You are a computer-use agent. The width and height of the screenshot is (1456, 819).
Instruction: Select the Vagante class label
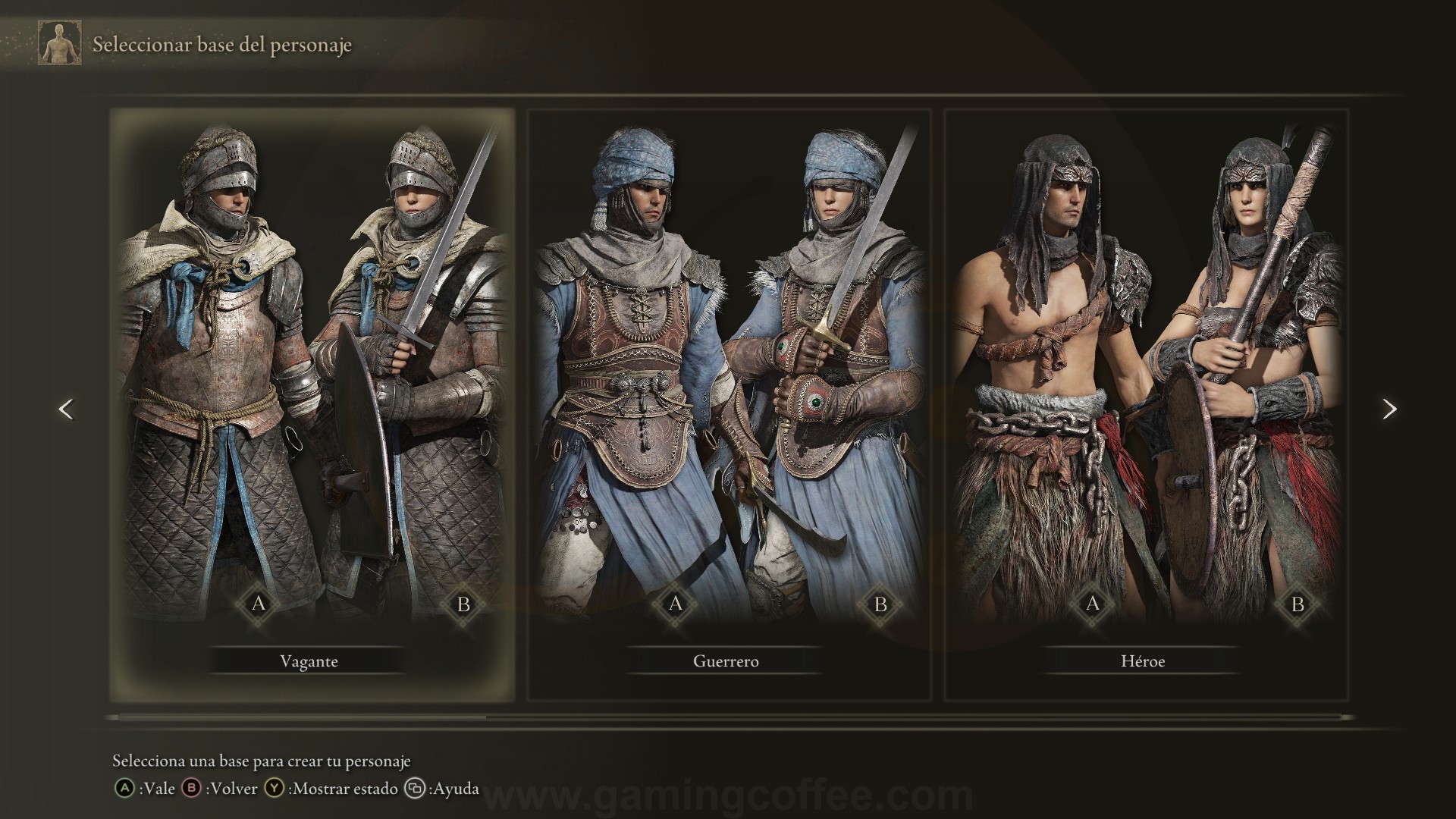[309, 661]
